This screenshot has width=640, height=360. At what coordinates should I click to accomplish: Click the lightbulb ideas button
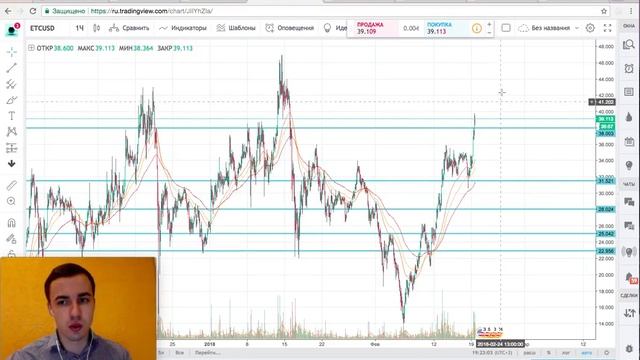coord(327,28)
